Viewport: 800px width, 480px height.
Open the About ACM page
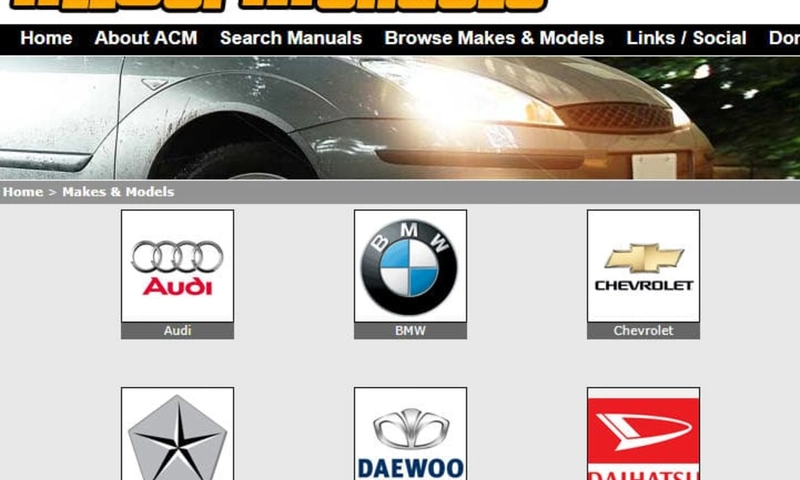[x=146, y=38]
